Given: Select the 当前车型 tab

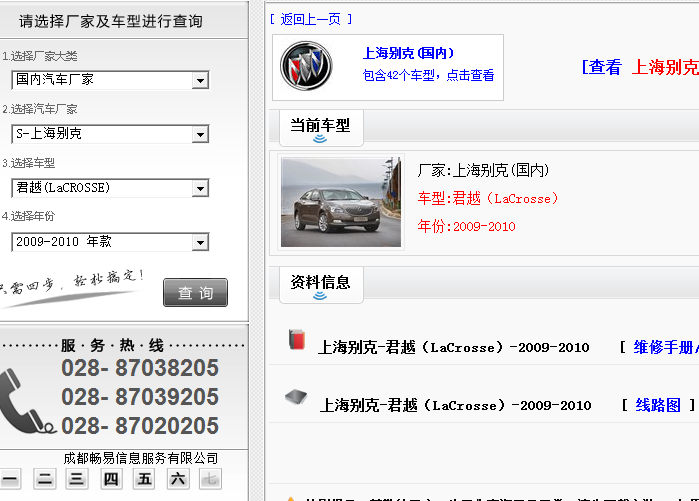Looking at the screenshot, I should [x=321, y=127].
